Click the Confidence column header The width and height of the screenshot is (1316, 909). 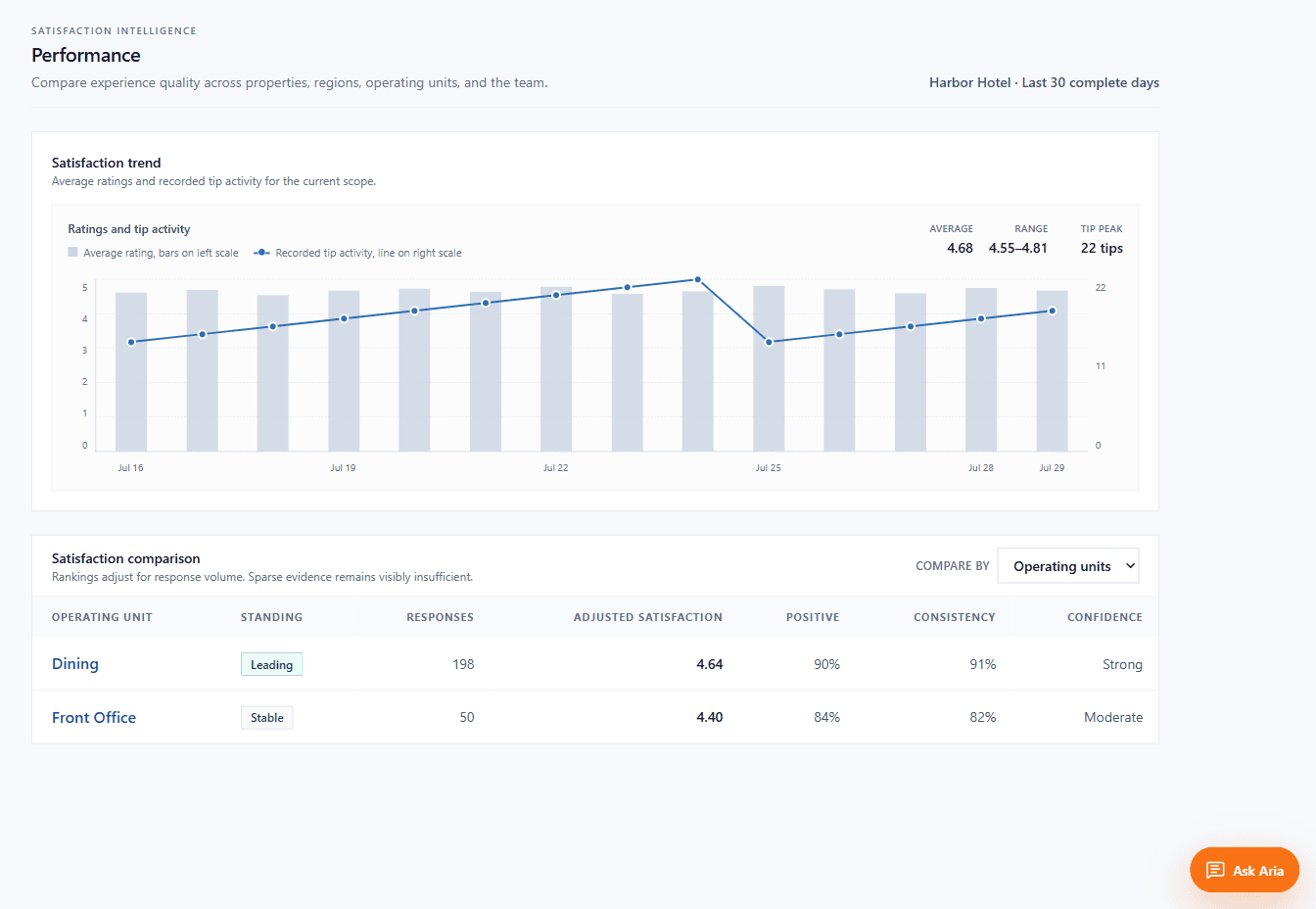[1104, 617]
